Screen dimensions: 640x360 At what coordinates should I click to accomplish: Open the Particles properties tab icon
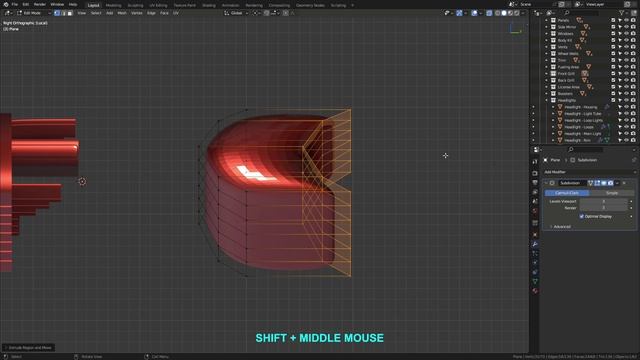[x=535, y=253]
